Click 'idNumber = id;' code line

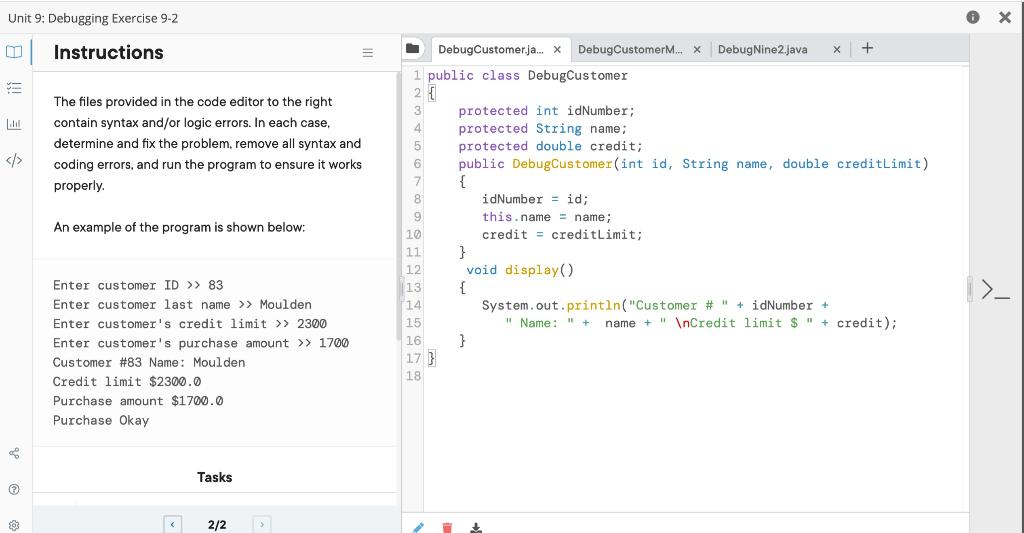[x=535, y=199]
